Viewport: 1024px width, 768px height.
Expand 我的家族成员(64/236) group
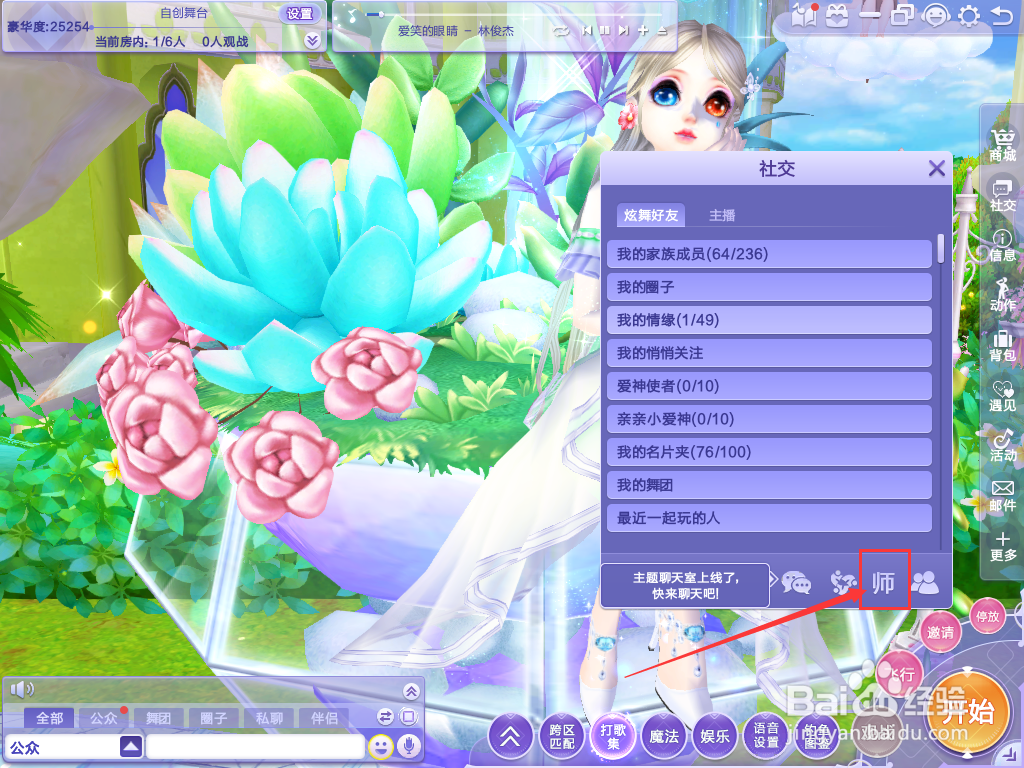point(769,254)
